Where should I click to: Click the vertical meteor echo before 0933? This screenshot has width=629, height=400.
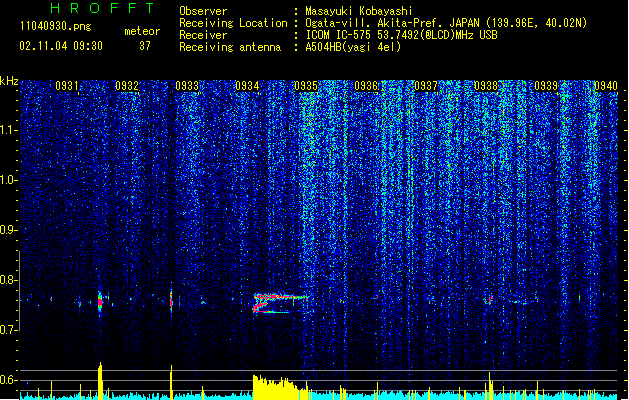coord(171,300)
